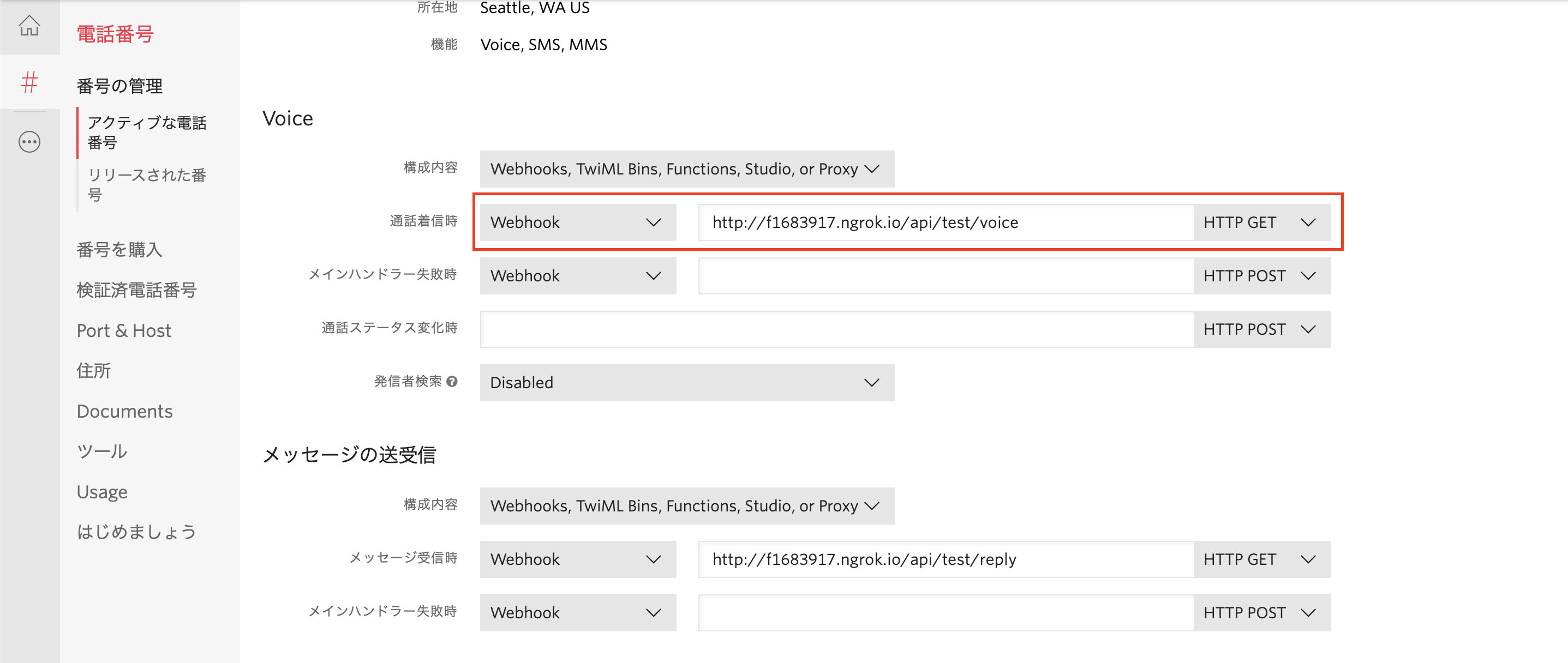Click the voice webhook URL field

pyautogui.click(x=946, y=222)
